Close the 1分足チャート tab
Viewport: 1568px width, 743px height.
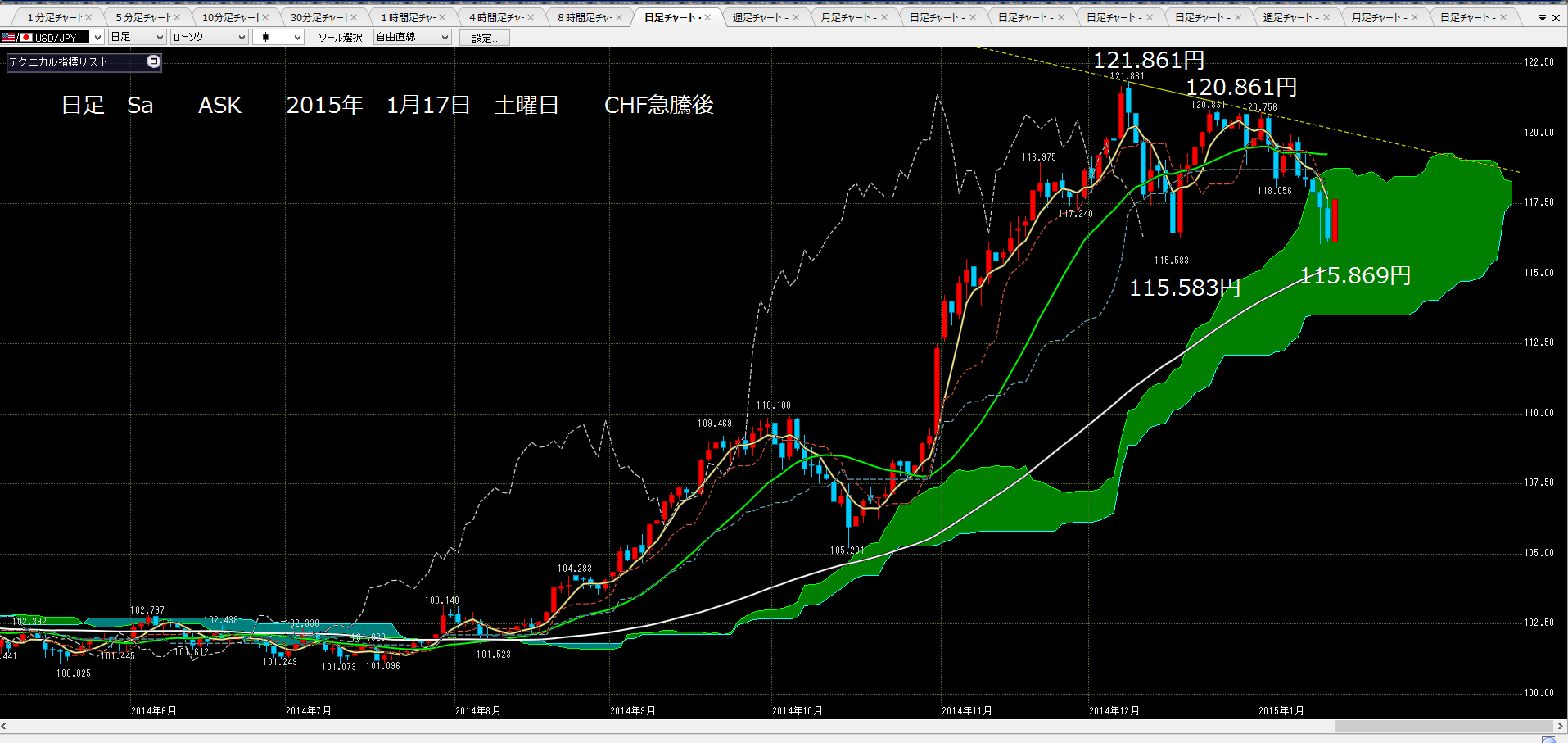tap(88, 17)
